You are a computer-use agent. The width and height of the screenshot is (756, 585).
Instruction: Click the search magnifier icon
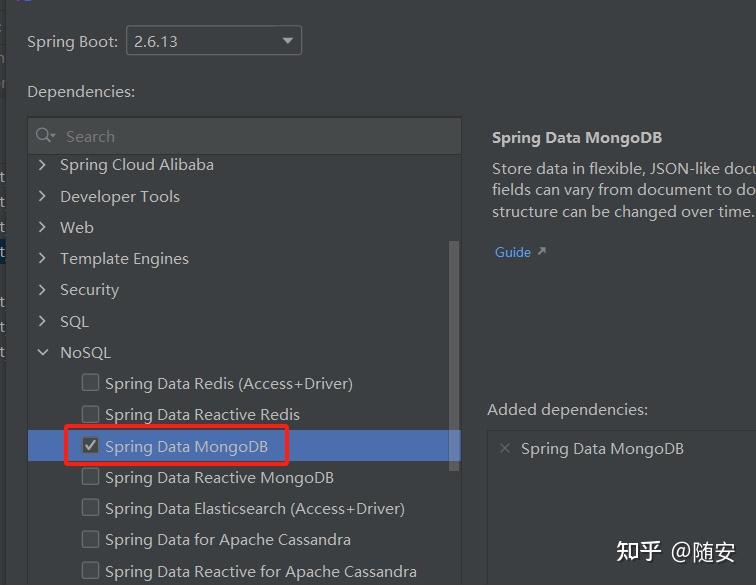(x=45, y=136)
